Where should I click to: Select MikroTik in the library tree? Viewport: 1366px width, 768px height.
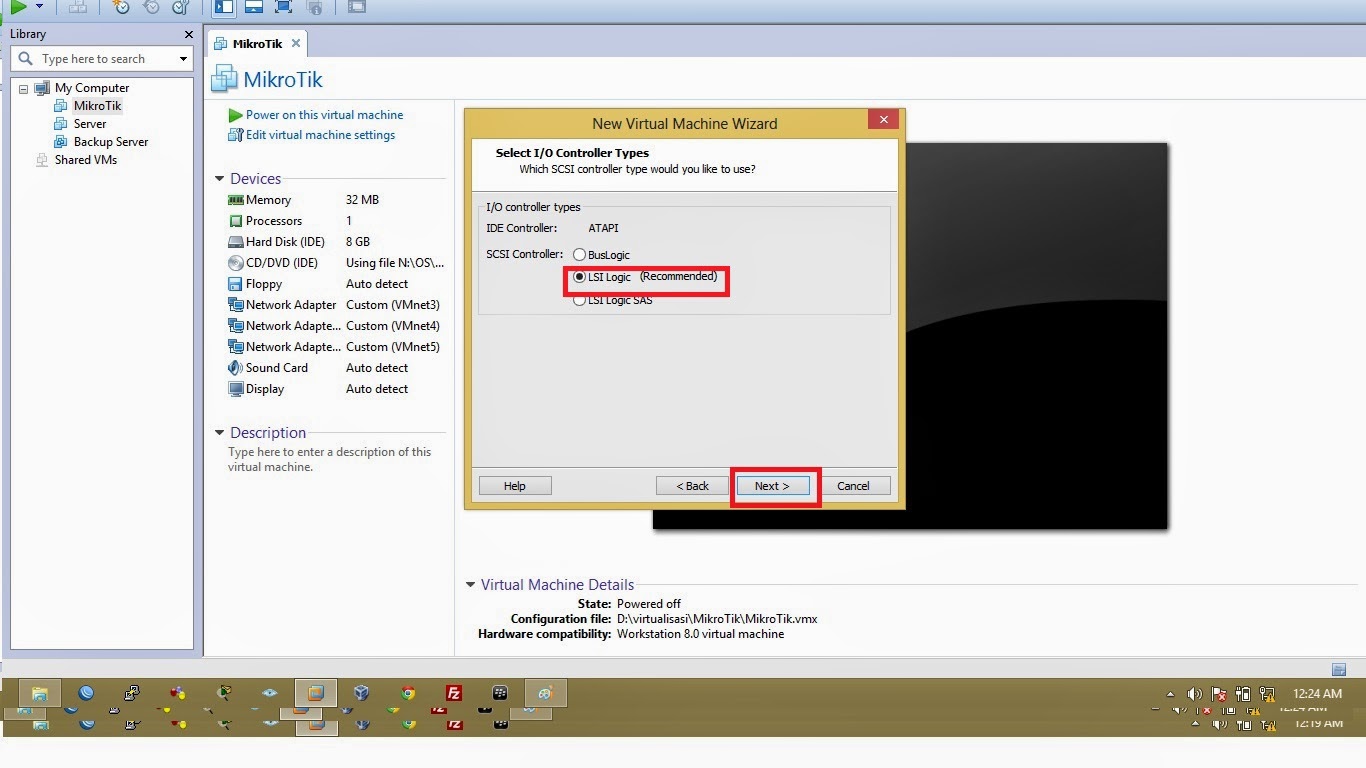coord(97,106)
